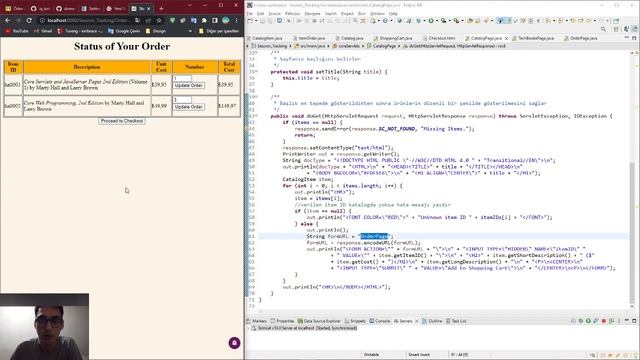Open the Run button dropdown arrow
The image size is (640, 360).
(436, 21)
